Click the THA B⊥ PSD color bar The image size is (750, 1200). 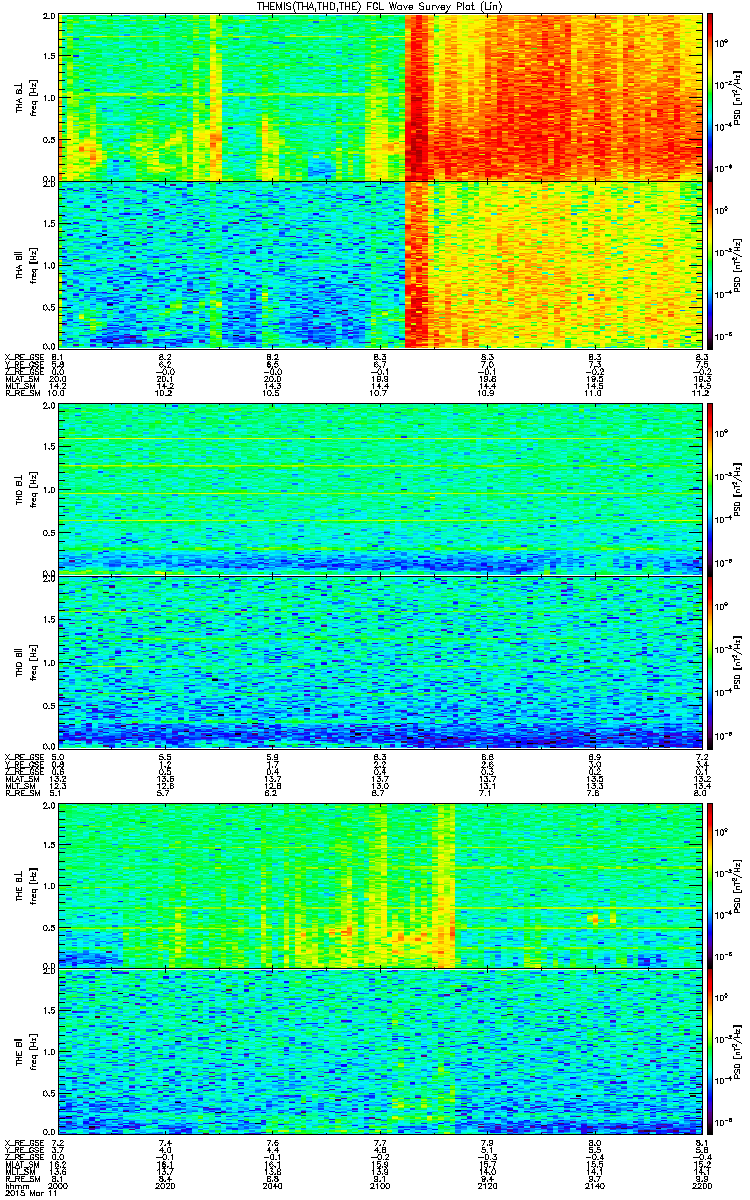(x=710, y=96)
